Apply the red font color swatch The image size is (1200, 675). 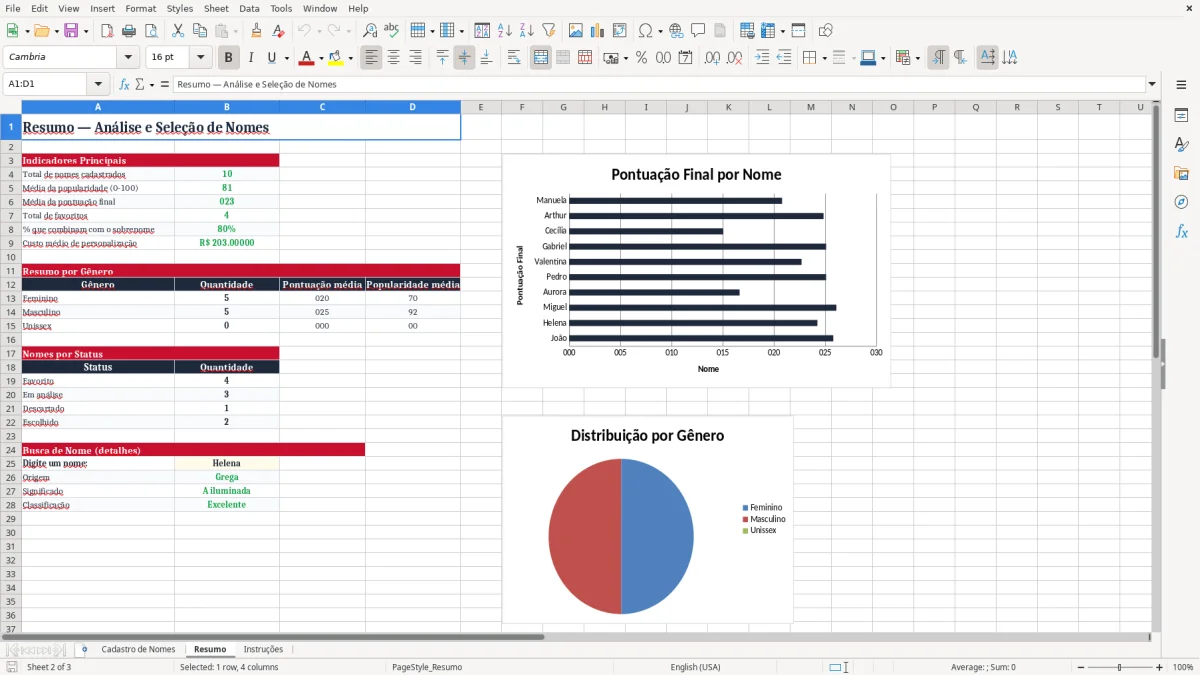click(x=306, y=58)
